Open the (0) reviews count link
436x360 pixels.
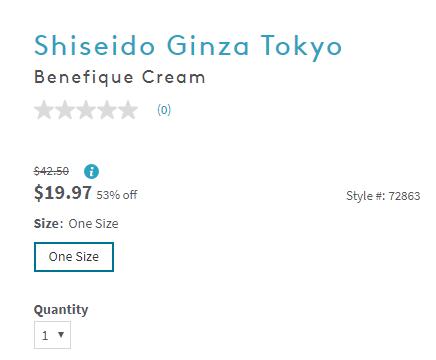coord(164,110)
